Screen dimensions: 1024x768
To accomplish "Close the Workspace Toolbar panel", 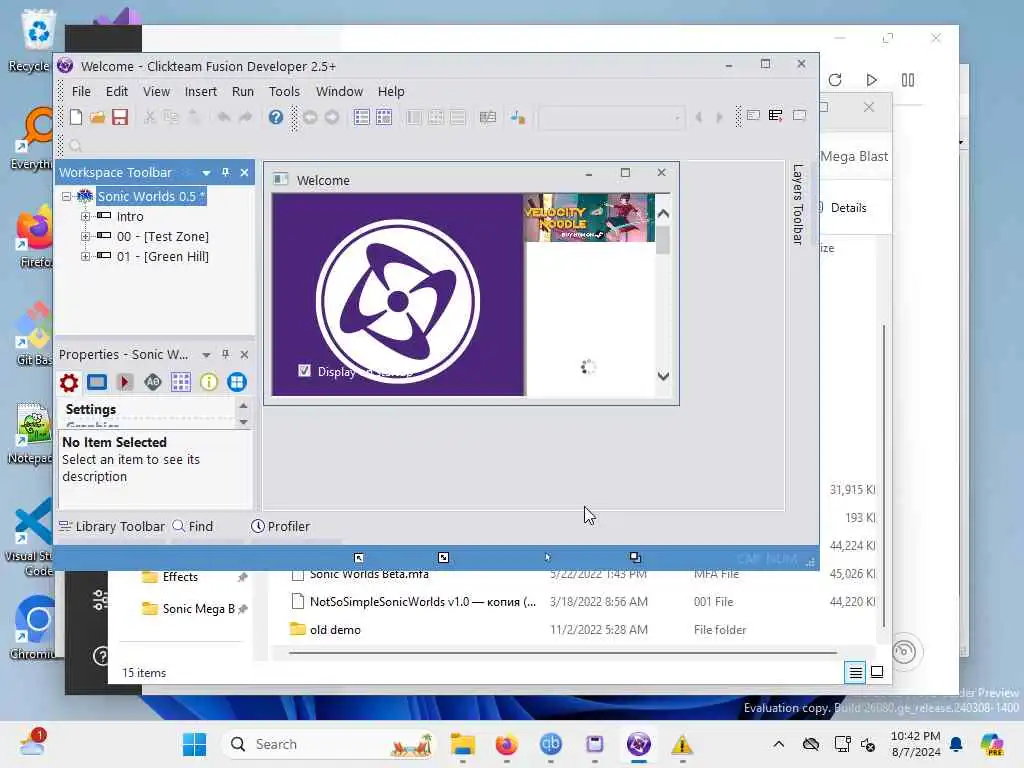I will click(244, 172).
